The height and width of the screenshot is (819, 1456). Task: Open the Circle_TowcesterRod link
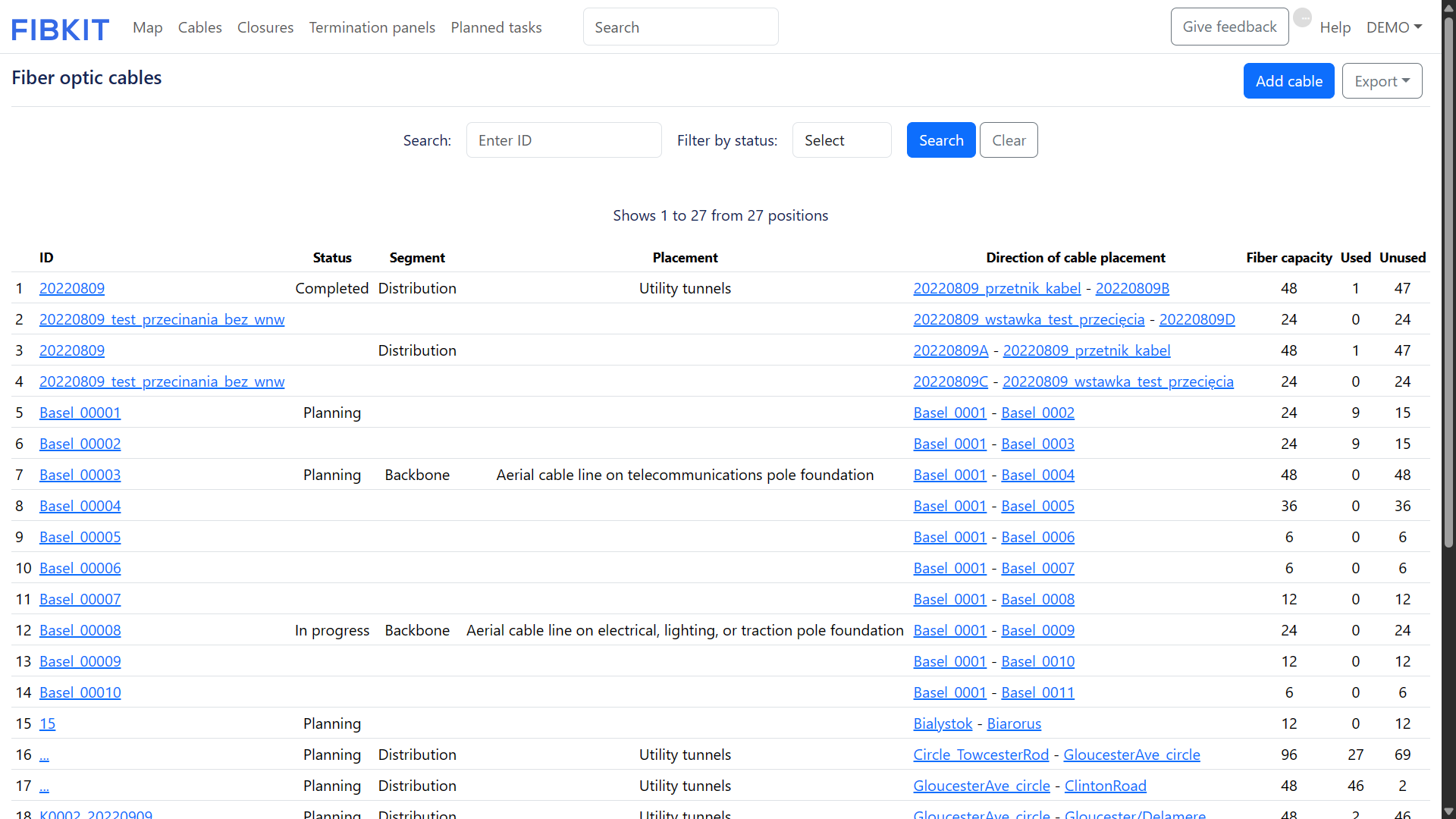coord(981,755)
